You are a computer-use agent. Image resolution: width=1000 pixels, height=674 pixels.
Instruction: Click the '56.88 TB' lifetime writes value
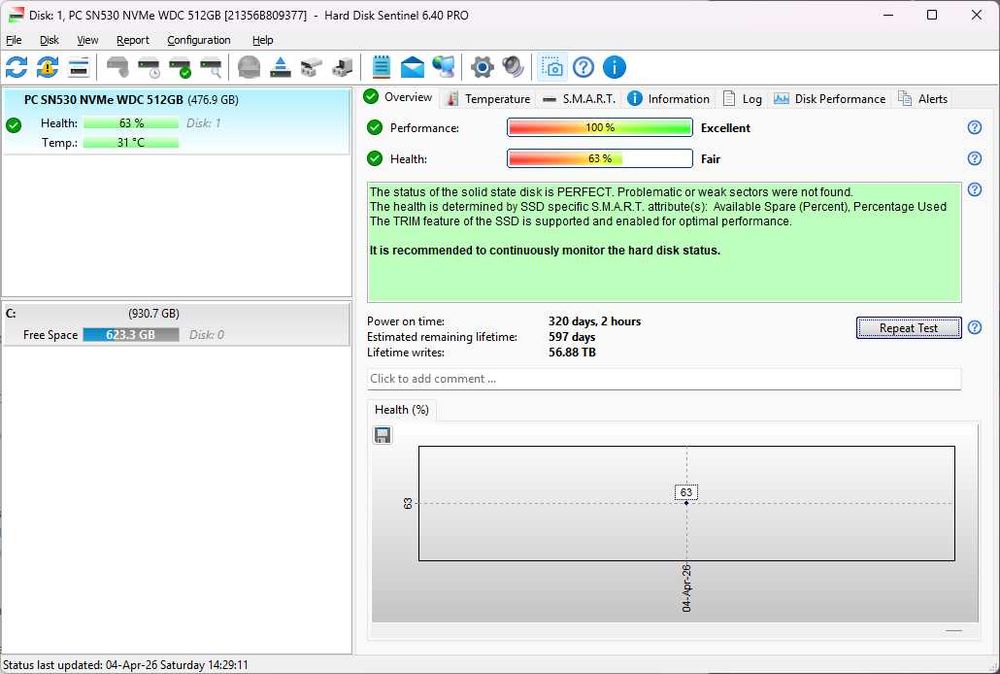click(x=572, y=352)
